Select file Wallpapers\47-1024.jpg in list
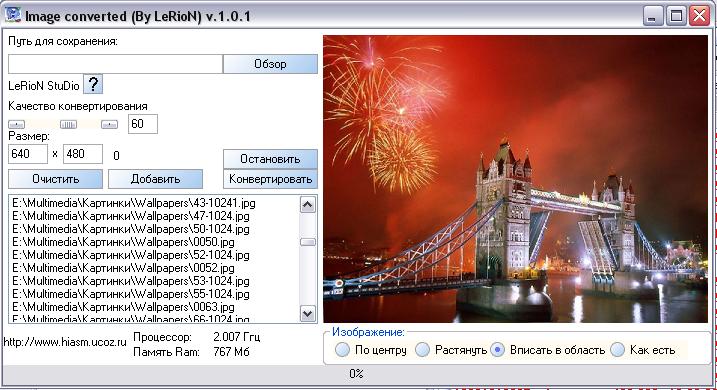The height and width of the screenshot is (390, 717). [131, 216]
